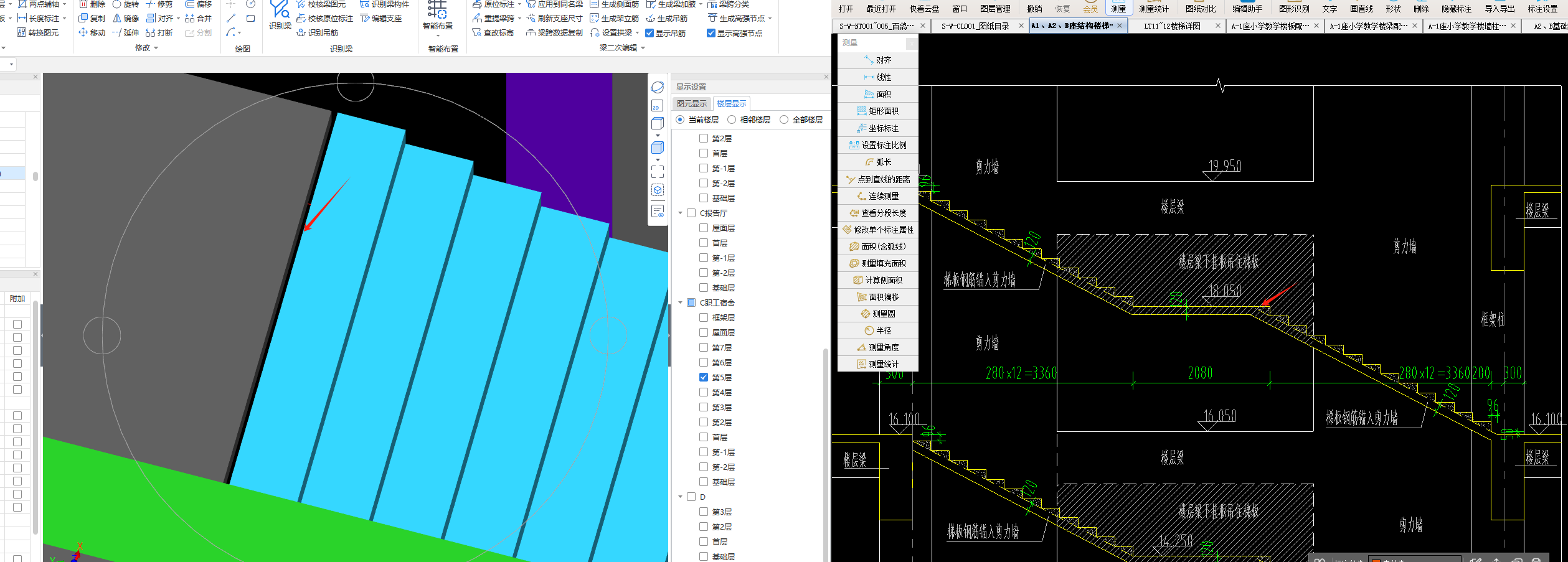The image size is (1568, 562).
Task: Click 快看云盘 in CAD viewer toolbar
Action: tap(924, 9)
